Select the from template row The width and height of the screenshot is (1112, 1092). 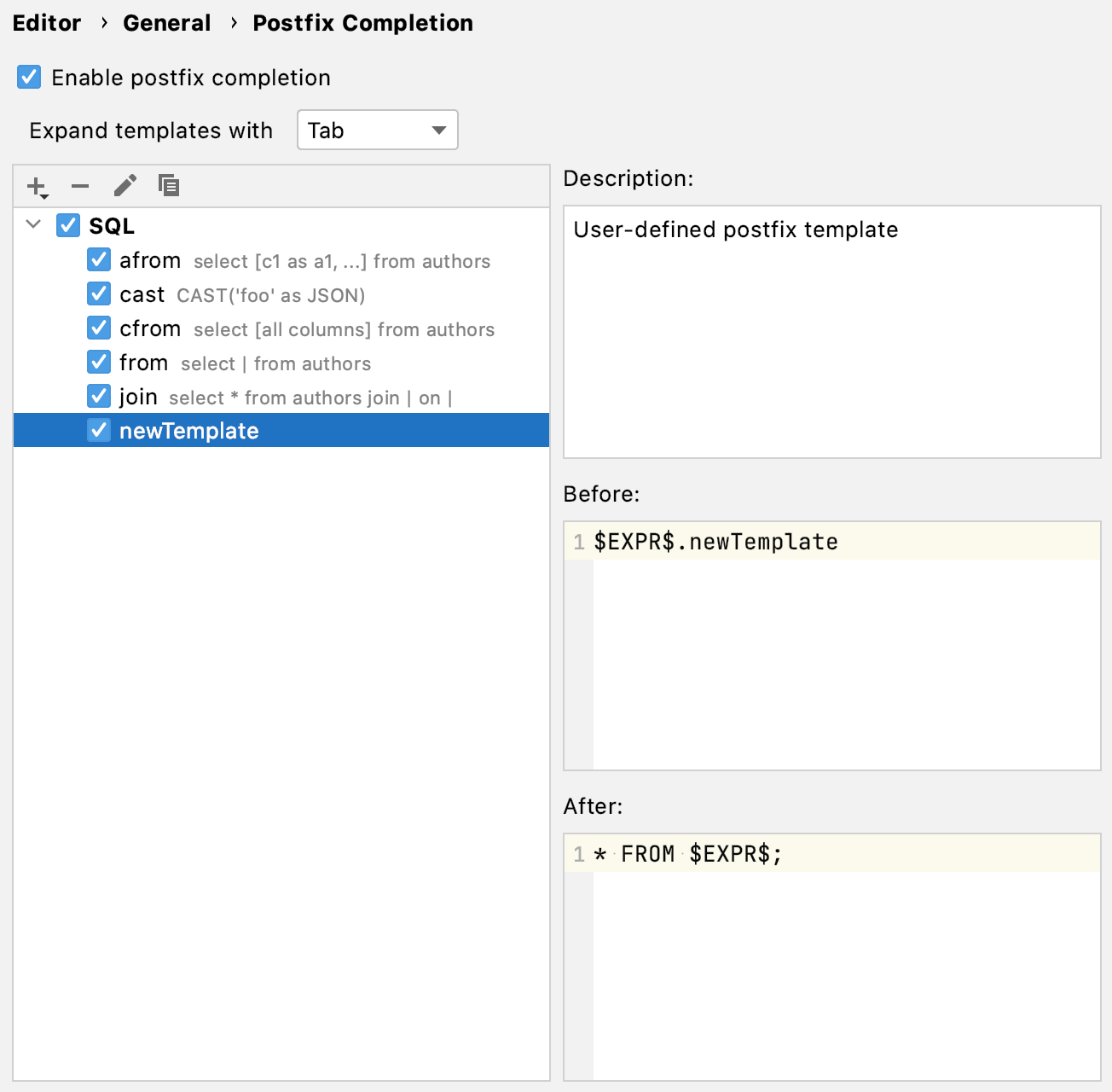click(x=142, y=363)
